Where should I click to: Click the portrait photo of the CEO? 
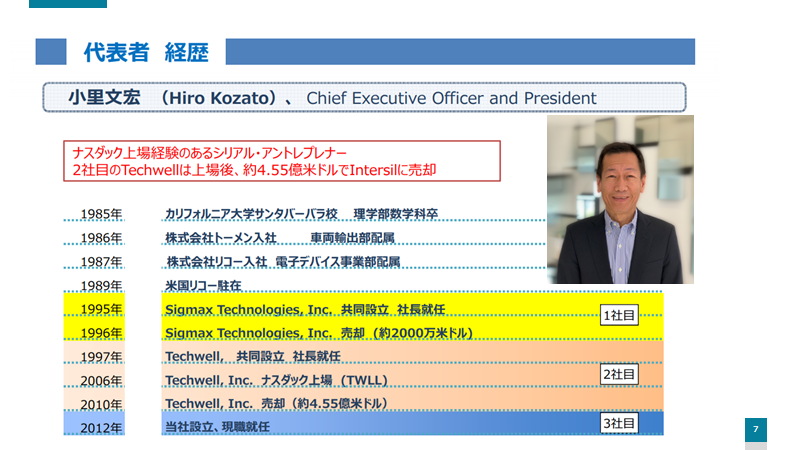[620, 199]
